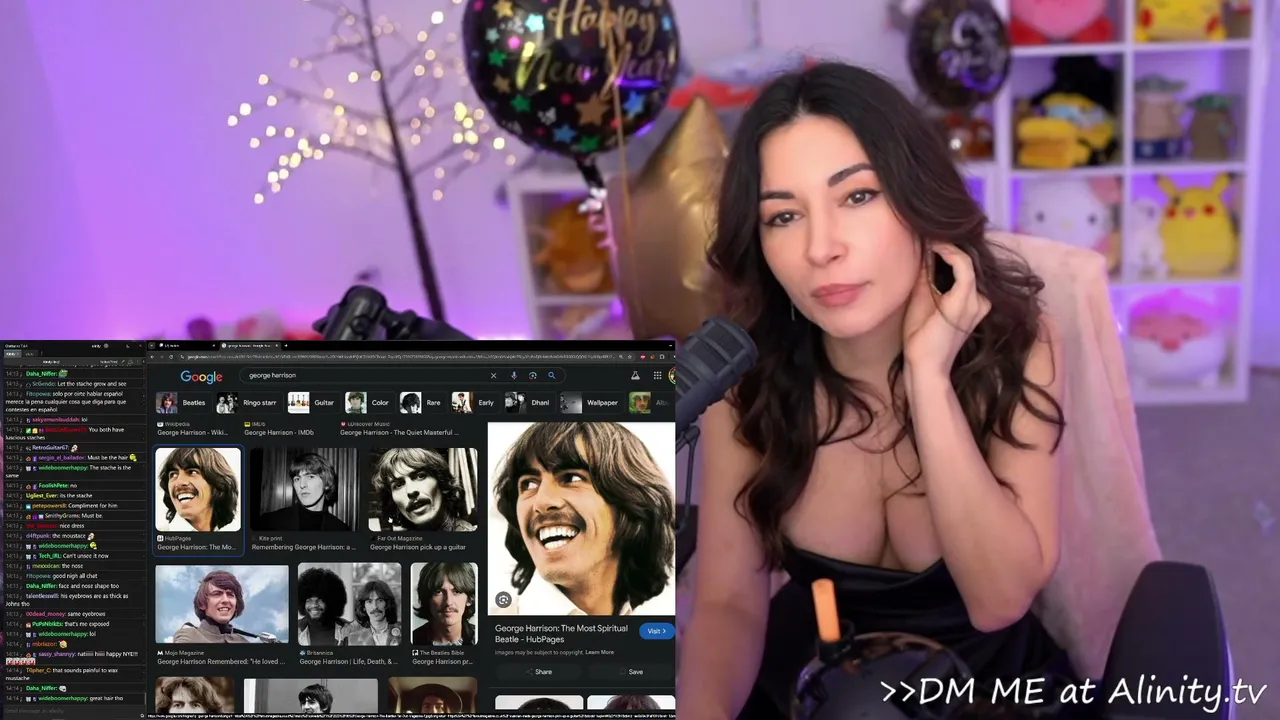Viewport: 1280px width, 720px height.
Task: Open Google Lens image search
Action: pos(532,376)
